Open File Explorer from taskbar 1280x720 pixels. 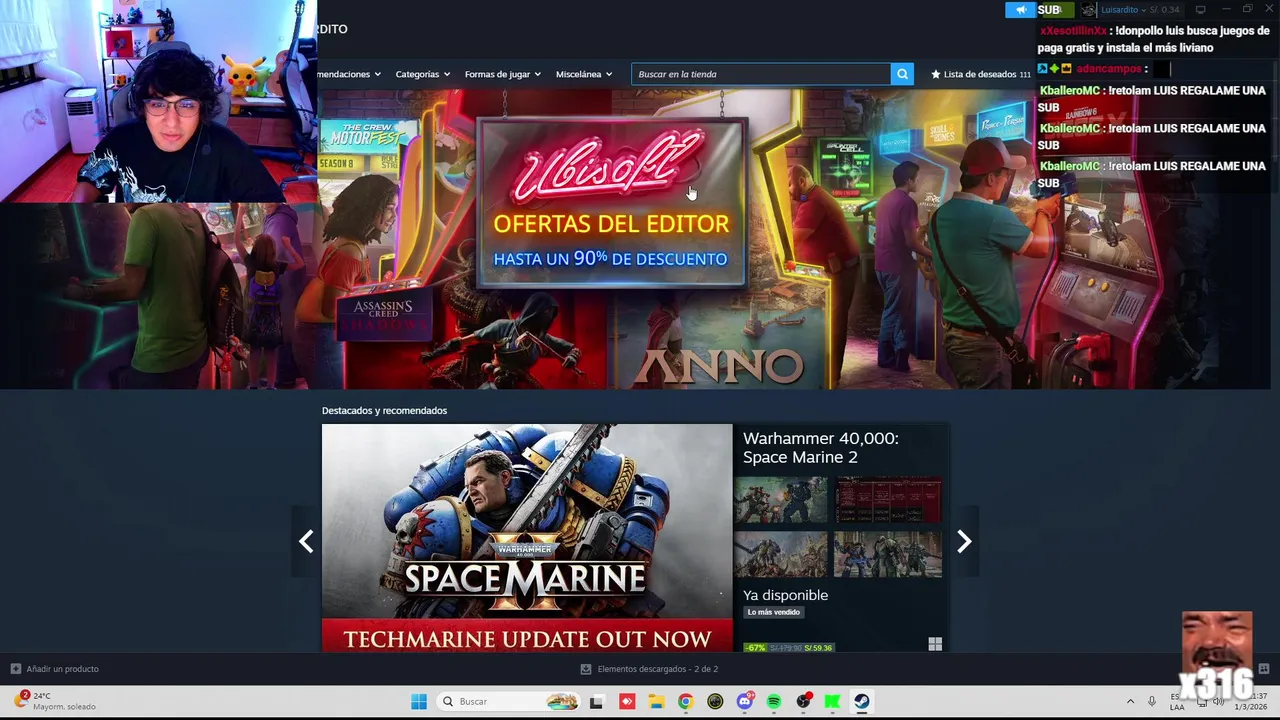tap(656, 702)
